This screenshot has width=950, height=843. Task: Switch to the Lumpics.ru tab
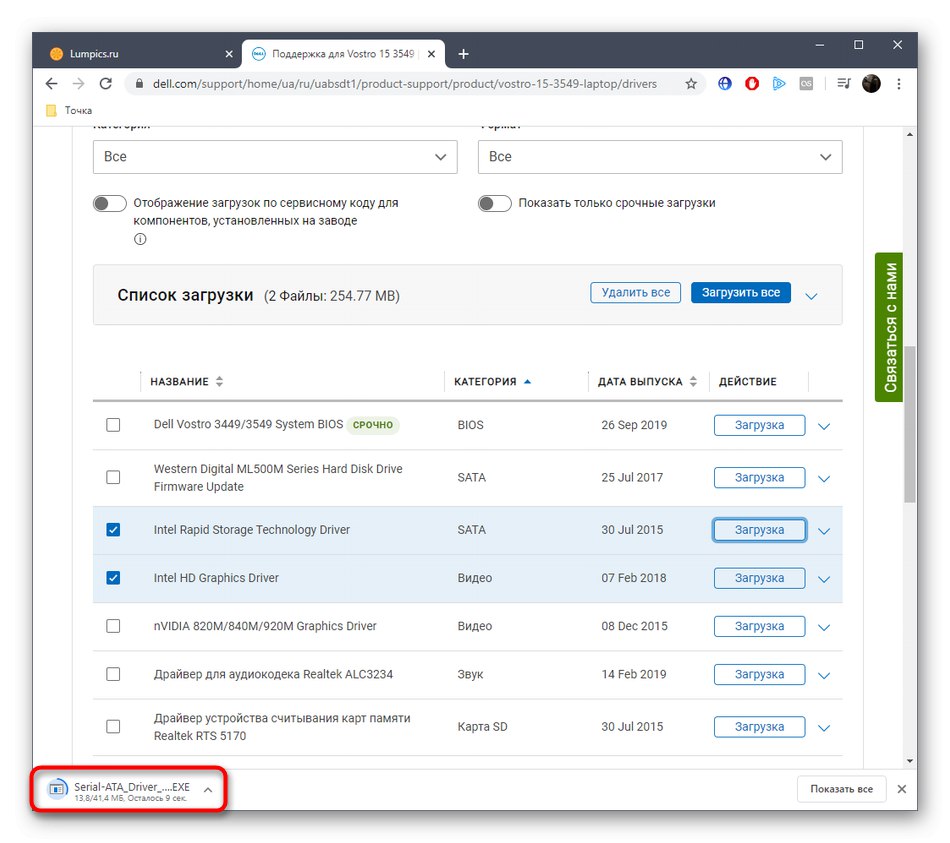pos(139,54)
